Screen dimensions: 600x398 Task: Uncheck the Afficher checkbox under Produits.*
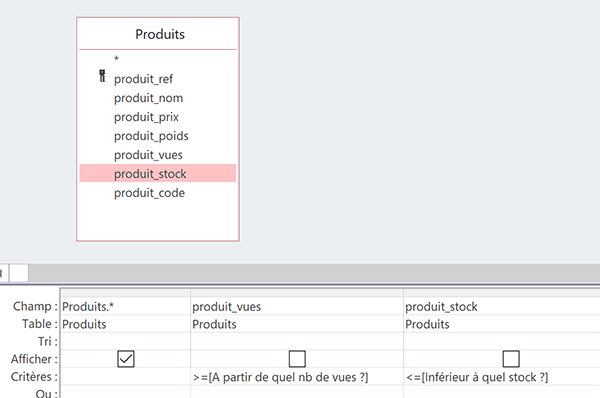coord(126,359)
